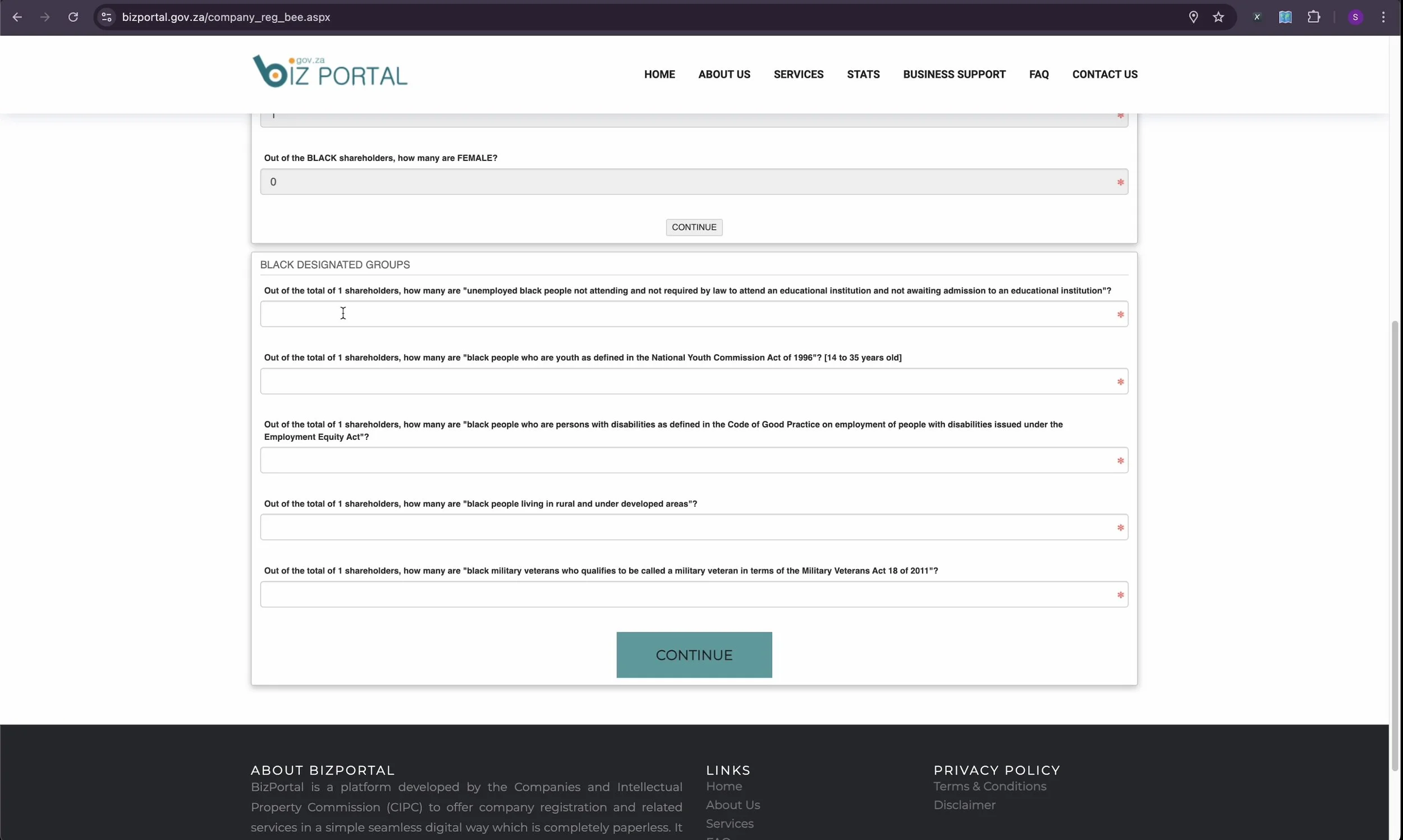Click the BizPortal logo
Viewport: 1403px width, 840px height.
[x=329, y=72]
